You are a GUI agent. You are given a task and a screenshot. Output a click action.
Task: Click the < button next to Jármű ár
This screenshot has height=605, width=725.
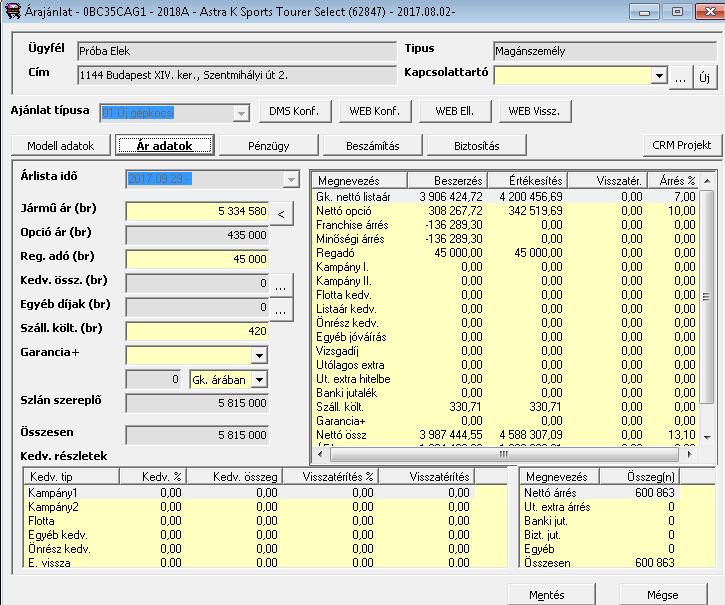[x=281, y=214]
